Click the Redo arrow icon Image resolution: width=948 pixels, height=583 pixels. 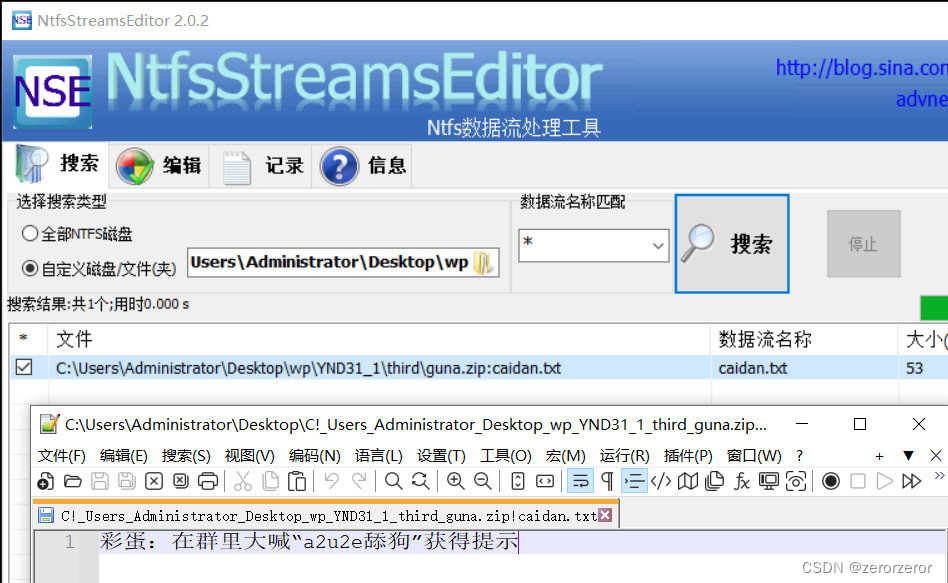pos(359,481)
